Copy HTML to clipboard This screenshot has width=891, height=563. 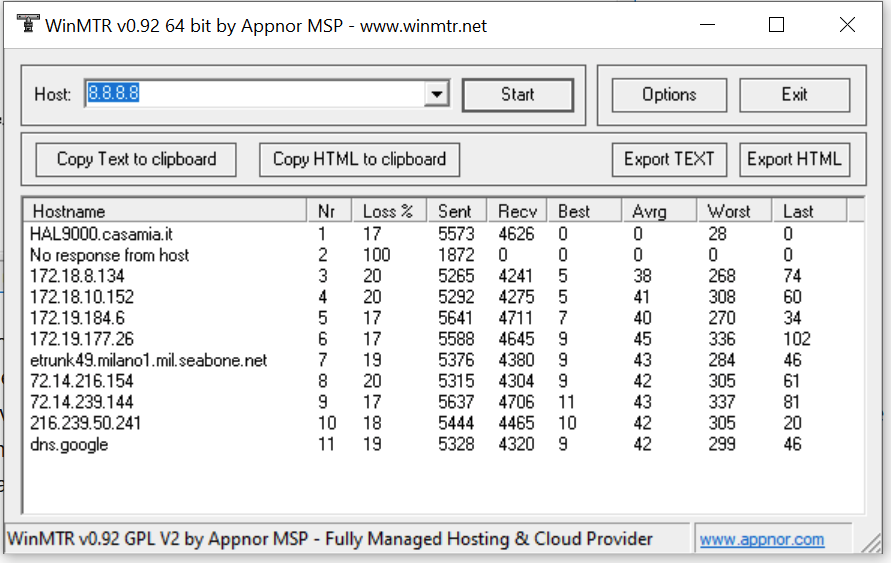(x=359, y=159)
